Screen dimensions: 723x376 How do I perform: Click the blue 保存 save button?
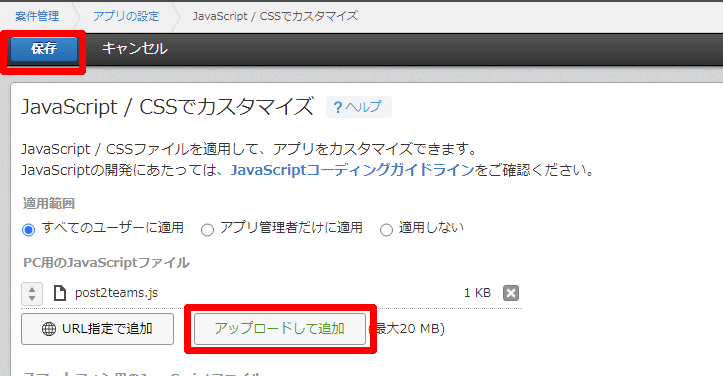44,49
